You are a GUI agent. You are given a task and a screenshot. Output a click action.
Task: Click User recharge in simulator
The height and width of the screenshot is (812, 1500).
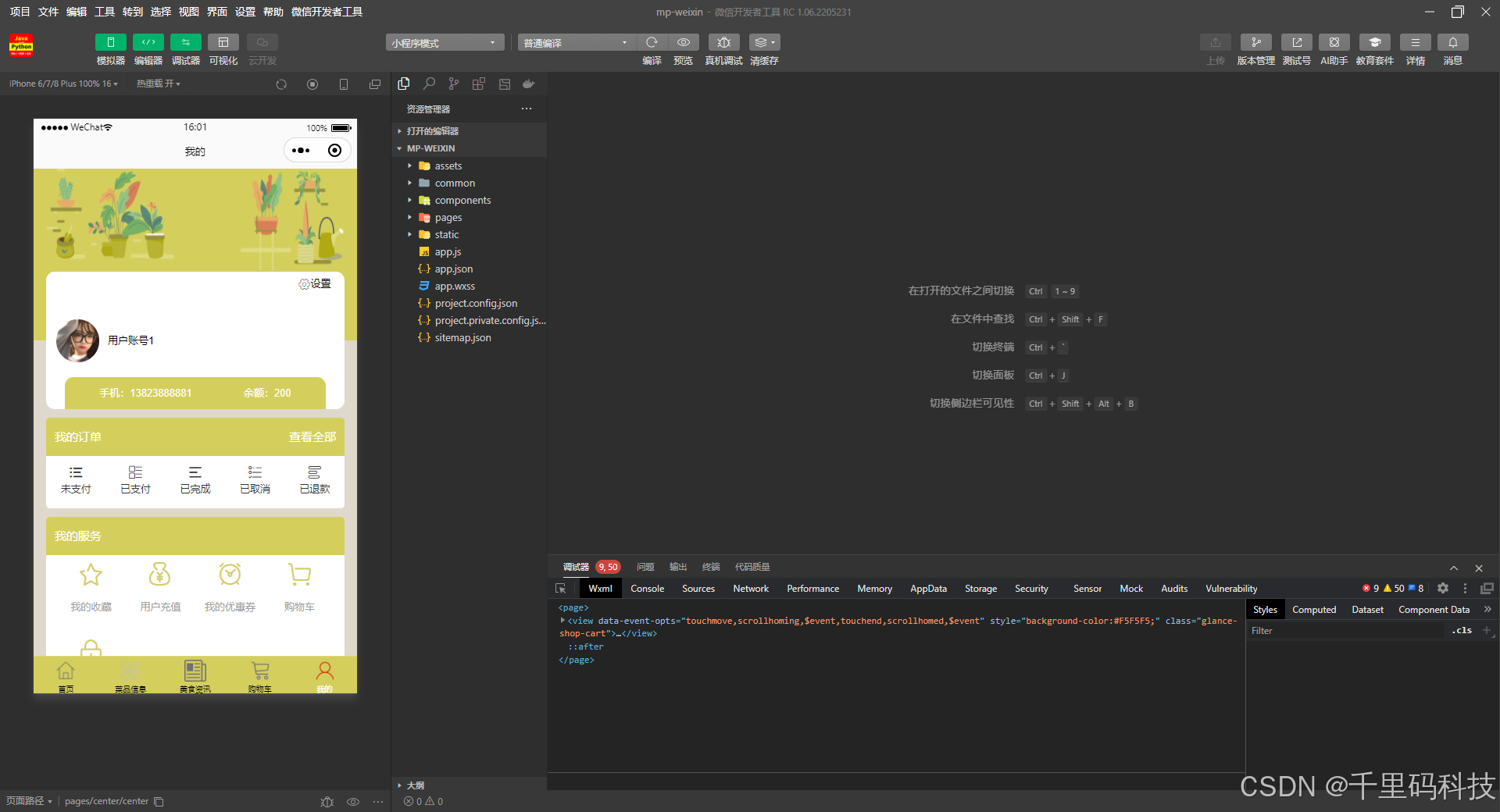160,587
